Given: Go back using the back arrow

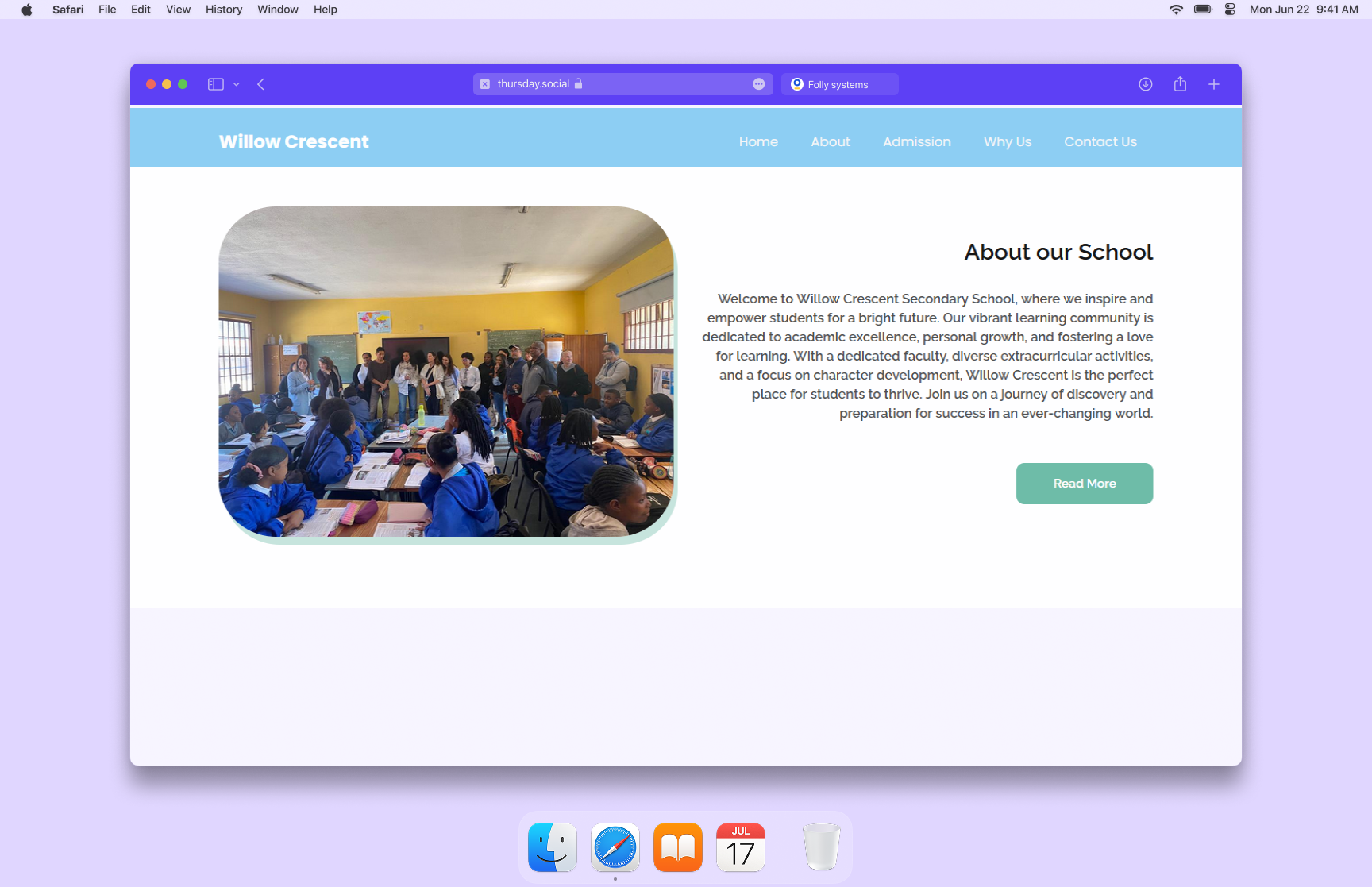Looking at the screenshot, I should (x=260, y=84).
